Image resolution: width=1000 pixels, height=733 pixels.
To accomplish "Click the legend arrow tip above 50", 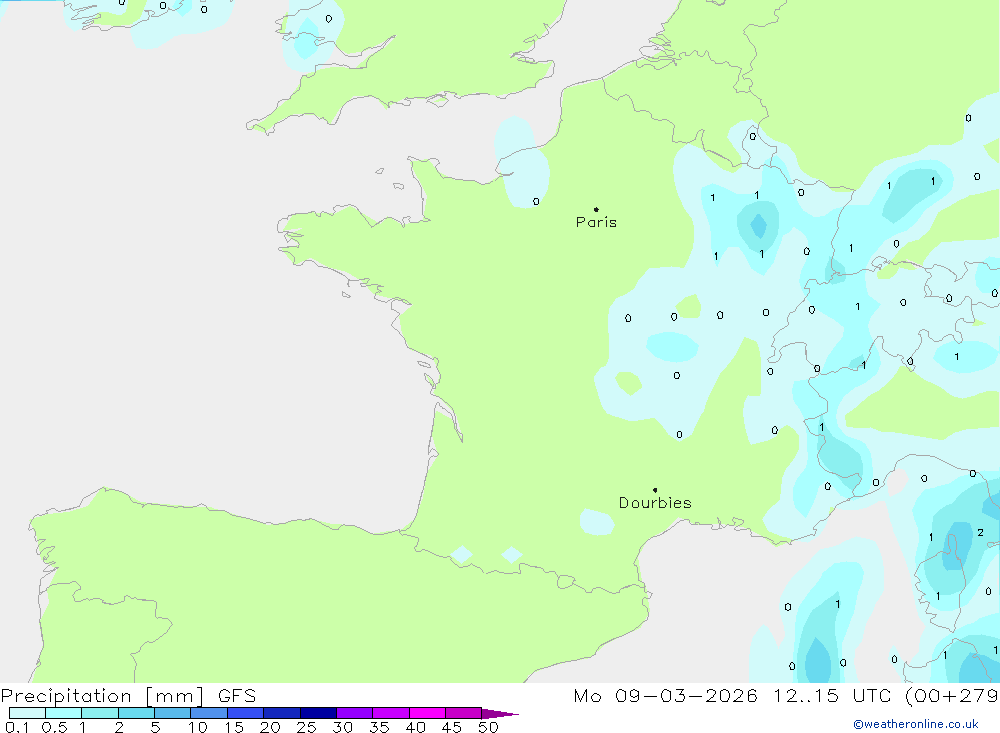I will click(x=501, y=714).
